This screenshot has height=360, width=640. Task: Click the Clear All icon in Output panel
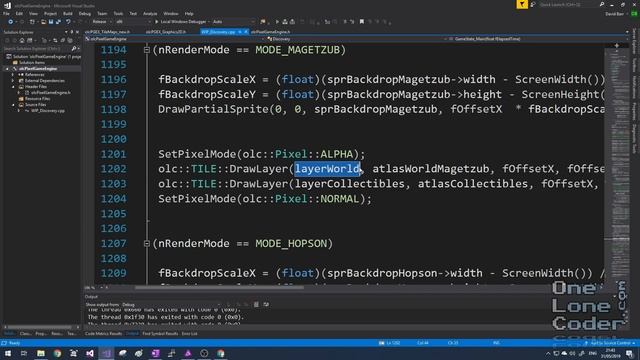coord(256,304)
